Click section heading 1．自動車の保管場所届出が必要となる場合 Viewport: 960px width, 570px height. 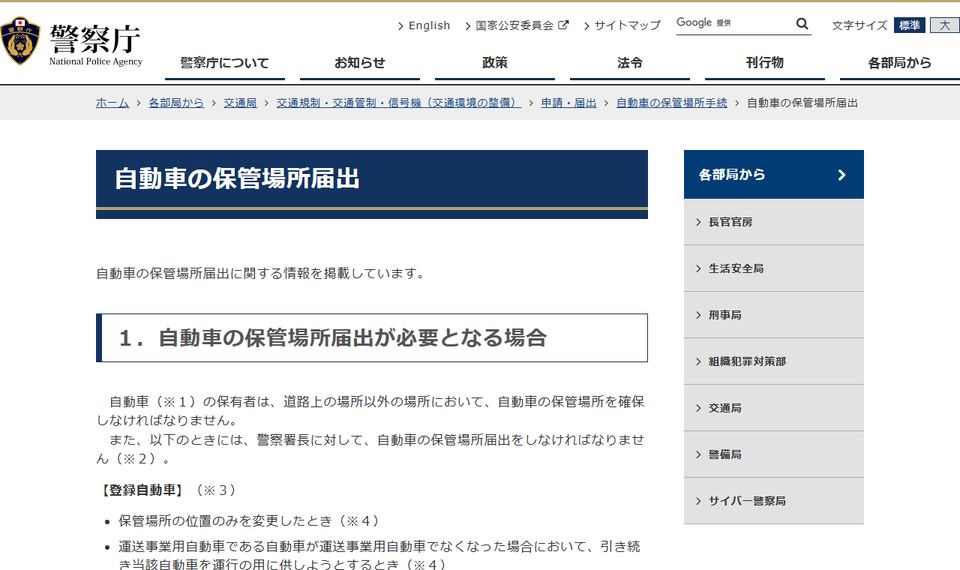(x=332, y=338)
